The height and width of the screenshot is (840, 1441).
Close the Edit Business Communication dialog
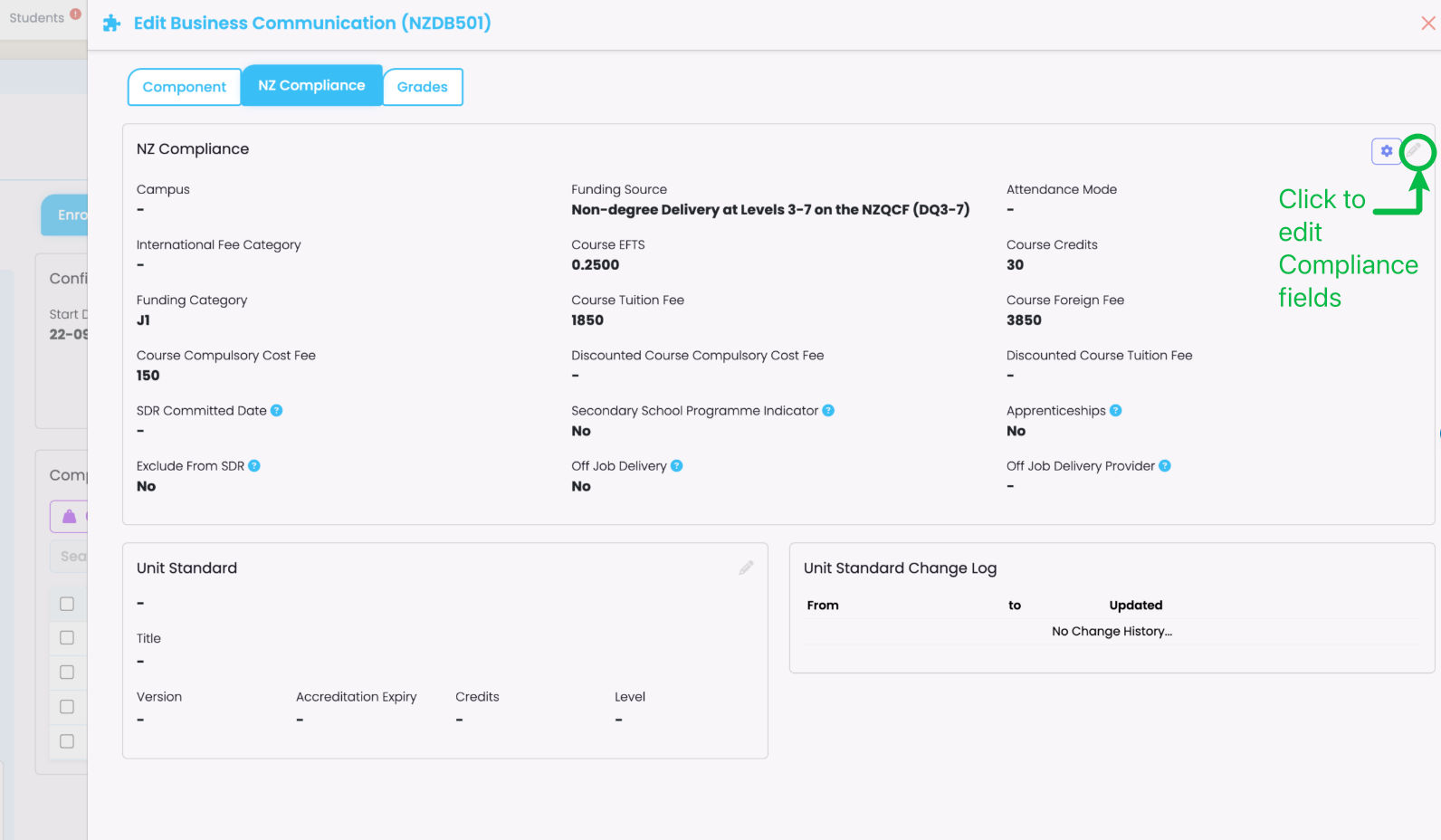(x=1427, y=24)
